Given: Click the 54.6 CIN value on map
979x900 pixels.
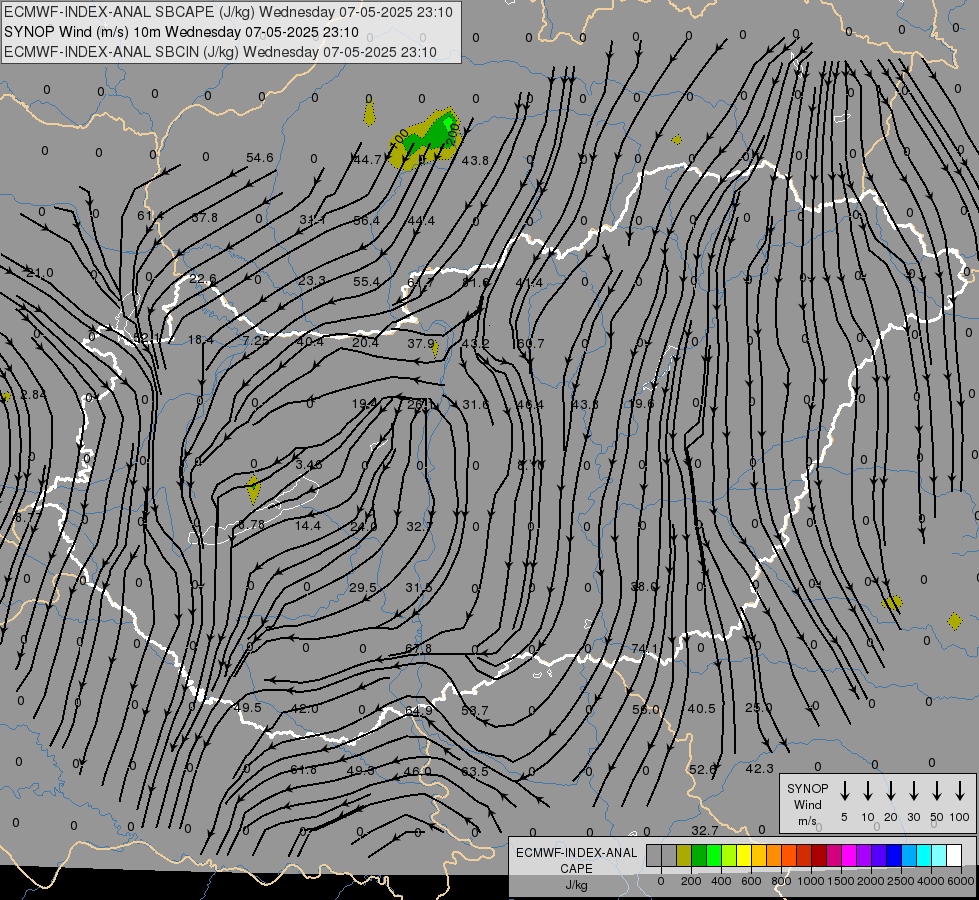Looking at the screenshot, I should [x=260, y=157].
